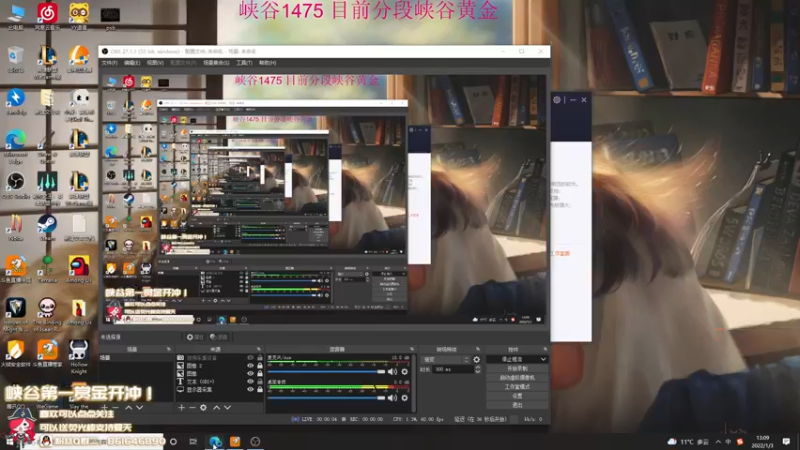
Task: Open 视图(V) menu in OBS
Action: pos(155,63)
